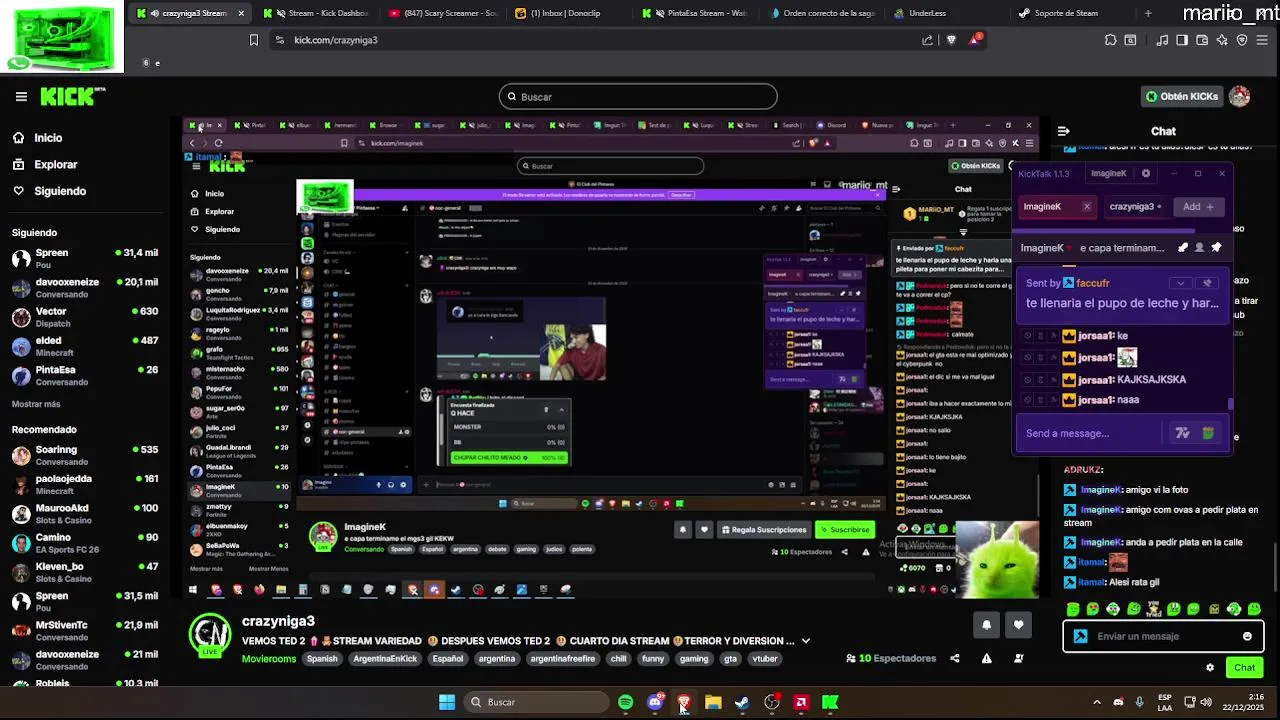Open Spotify from Windows taskbar

click(x=625, y=702)
